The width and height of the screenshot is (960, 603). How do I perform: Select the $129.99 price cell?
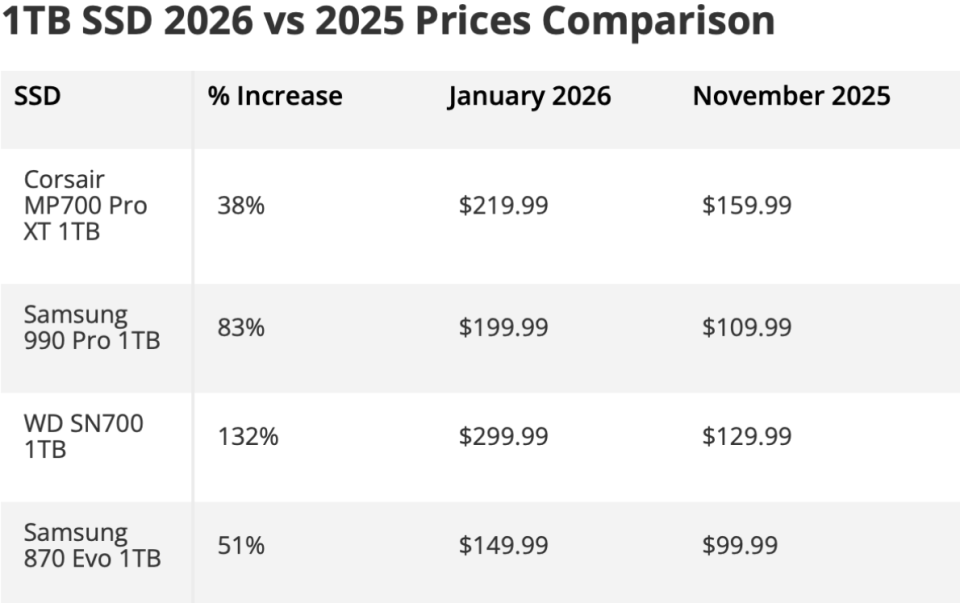[x=747, y=436]
